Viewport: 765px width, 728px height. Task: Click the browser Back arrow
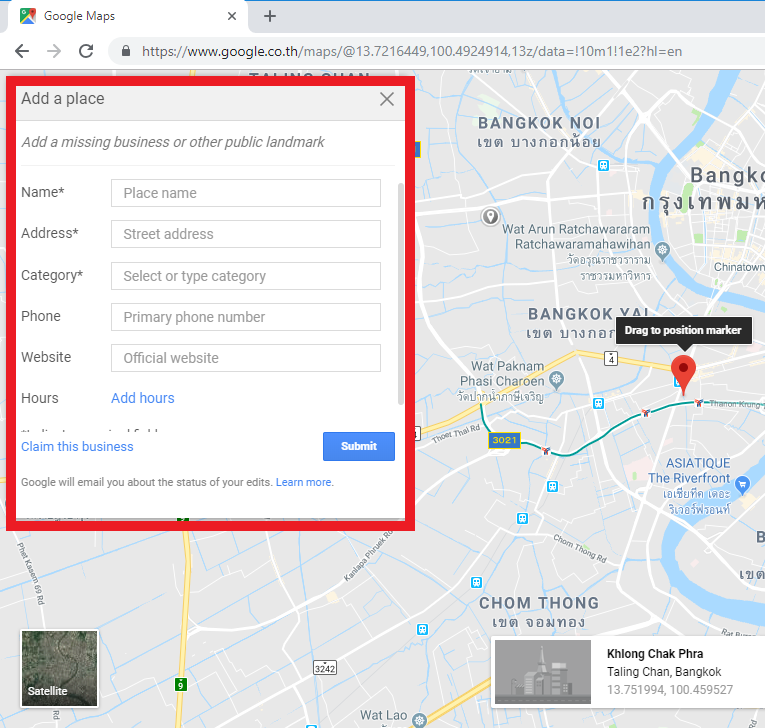click(x=22, y=51)
